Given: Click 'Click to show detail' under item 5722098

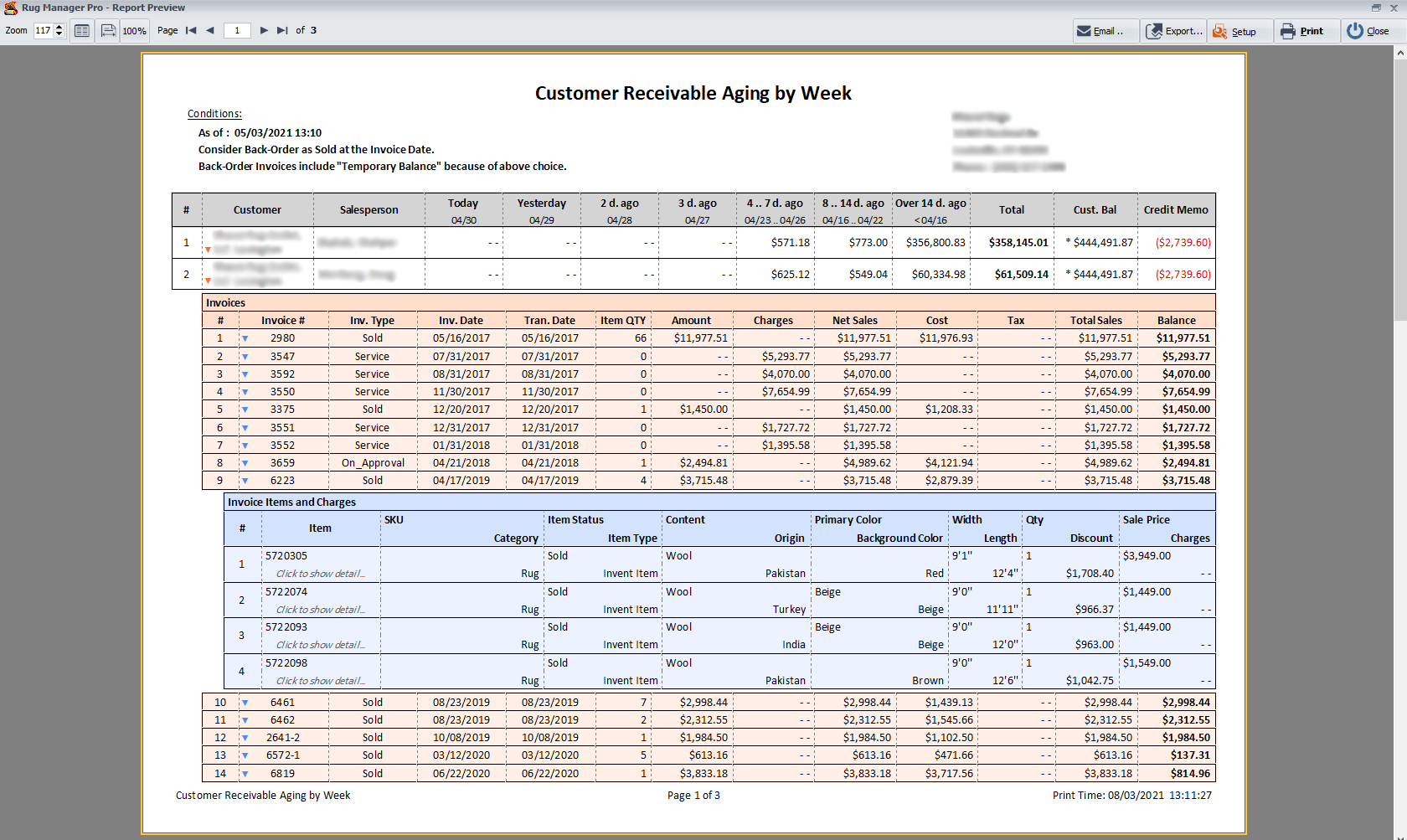Looking at the screenshot, I should 320,681.
